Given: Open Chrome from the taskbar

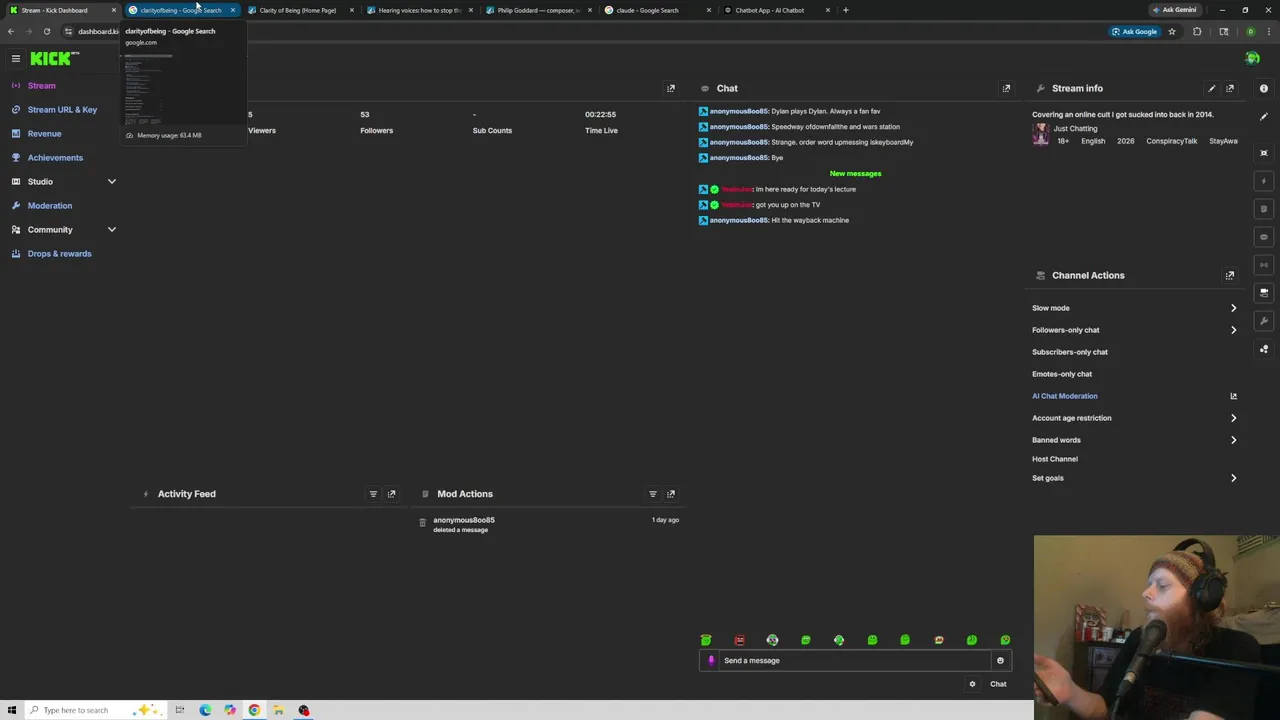Looking at the screenshot, I should (x=254, y=710).
